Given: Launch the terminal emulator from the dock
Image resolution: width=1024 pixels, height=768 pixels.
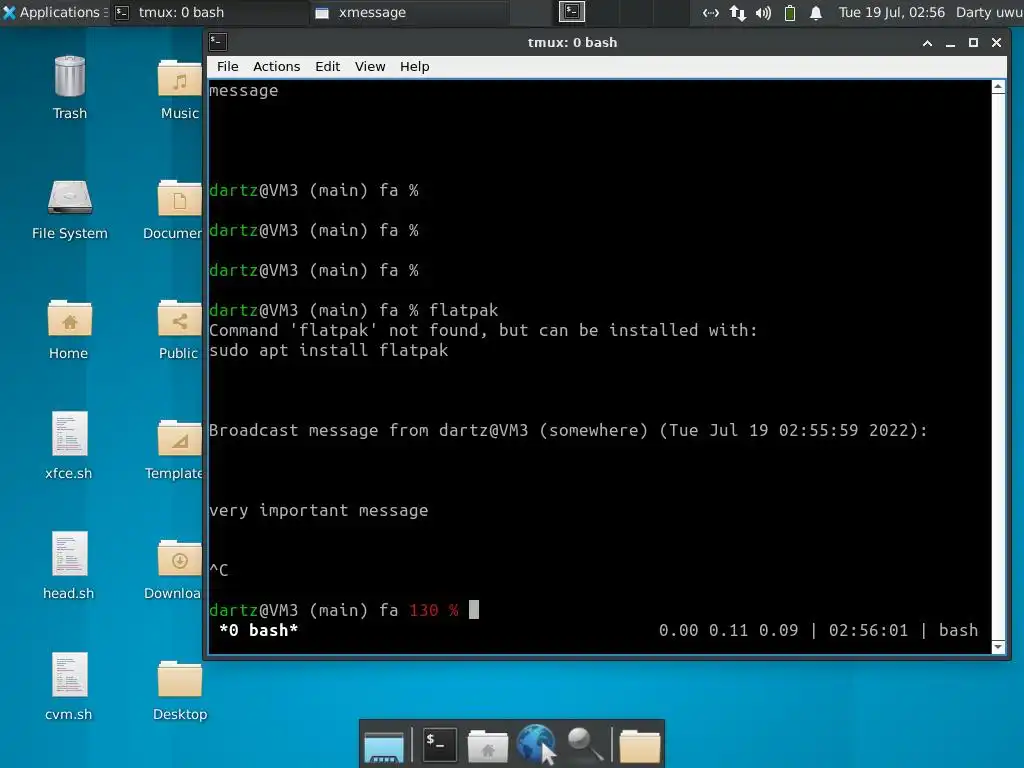Looking at the screenshot, I should coord(440,744).
